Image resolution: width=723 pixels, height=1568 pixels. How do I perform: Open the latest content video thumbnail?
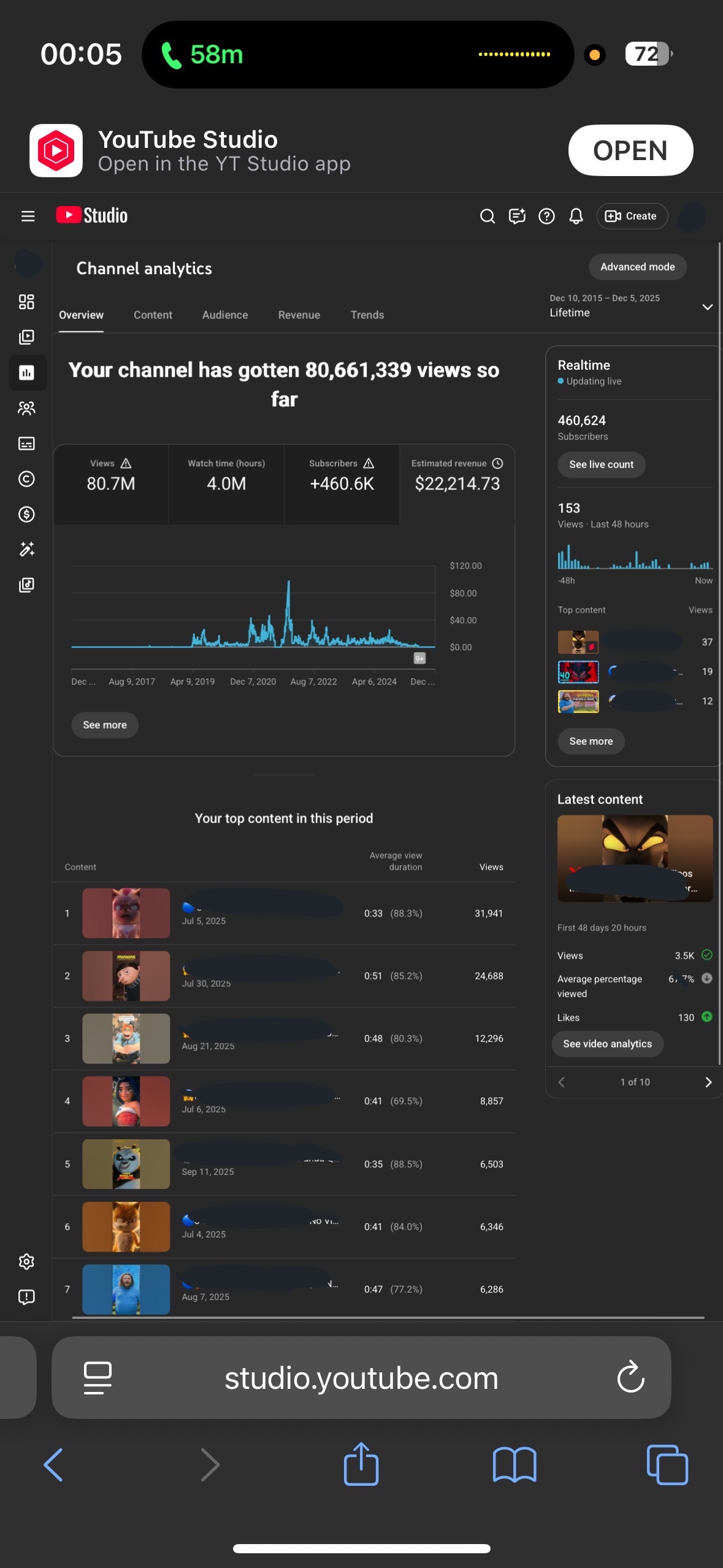click(635, 858)
